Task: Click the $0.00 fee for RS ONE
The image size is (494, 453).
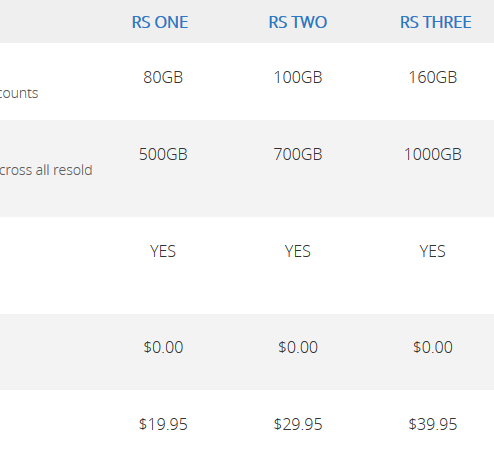Action: coord(163,347)
